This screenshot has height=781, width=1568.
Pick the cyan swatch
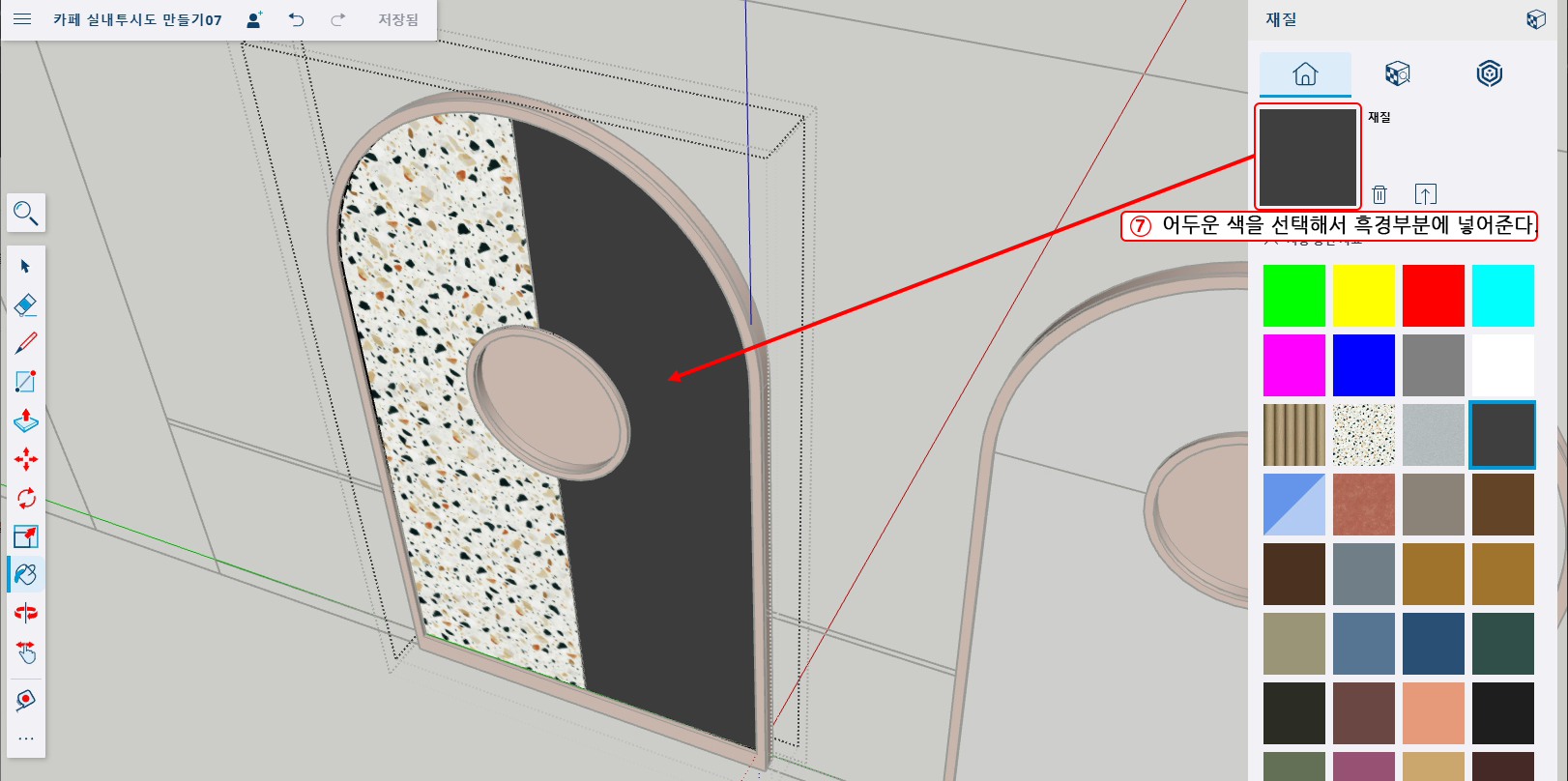(x=1503, y=296)
